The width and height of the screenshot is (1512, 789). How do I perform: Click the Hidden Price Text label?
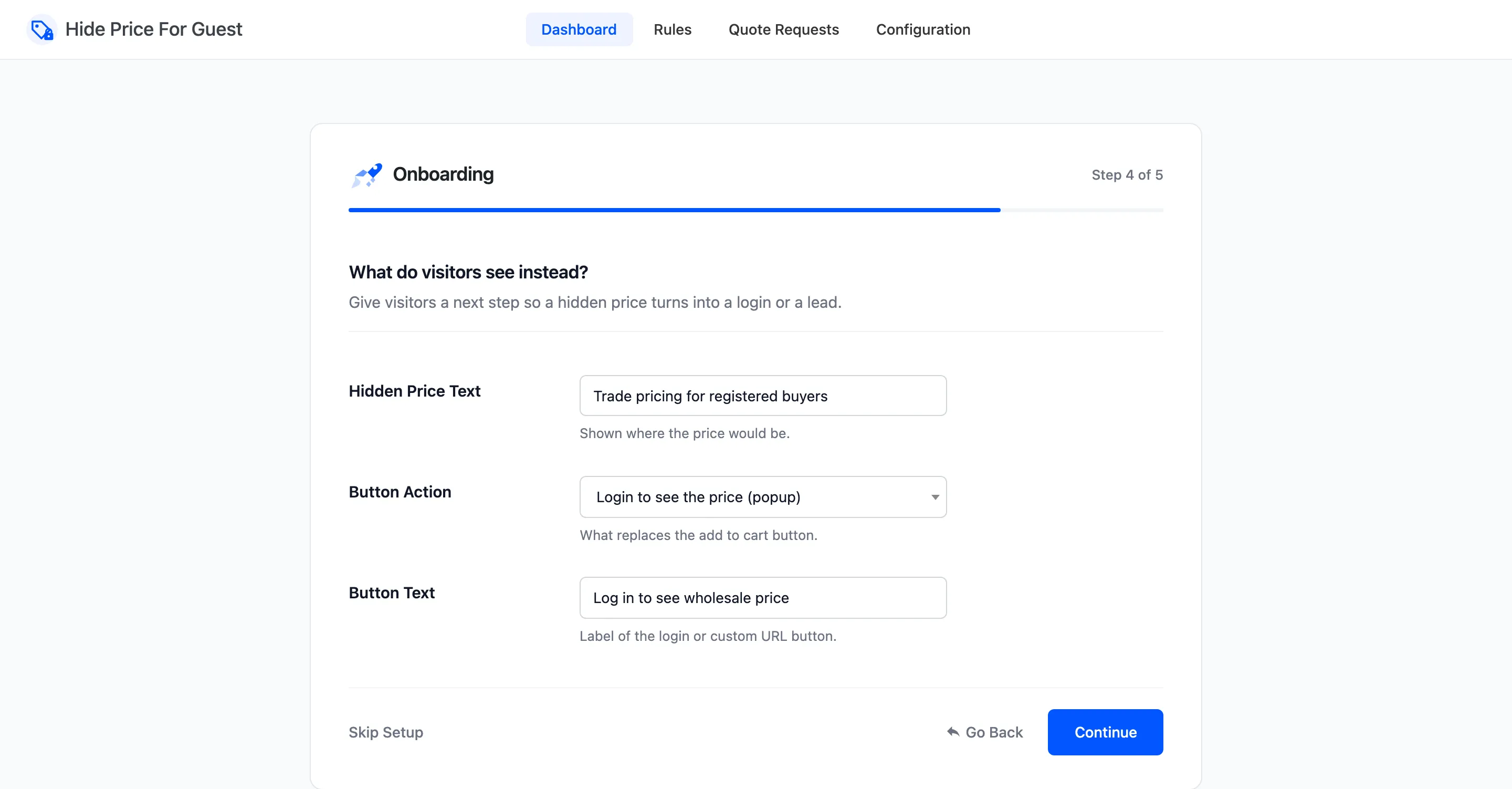coord(414,391)
